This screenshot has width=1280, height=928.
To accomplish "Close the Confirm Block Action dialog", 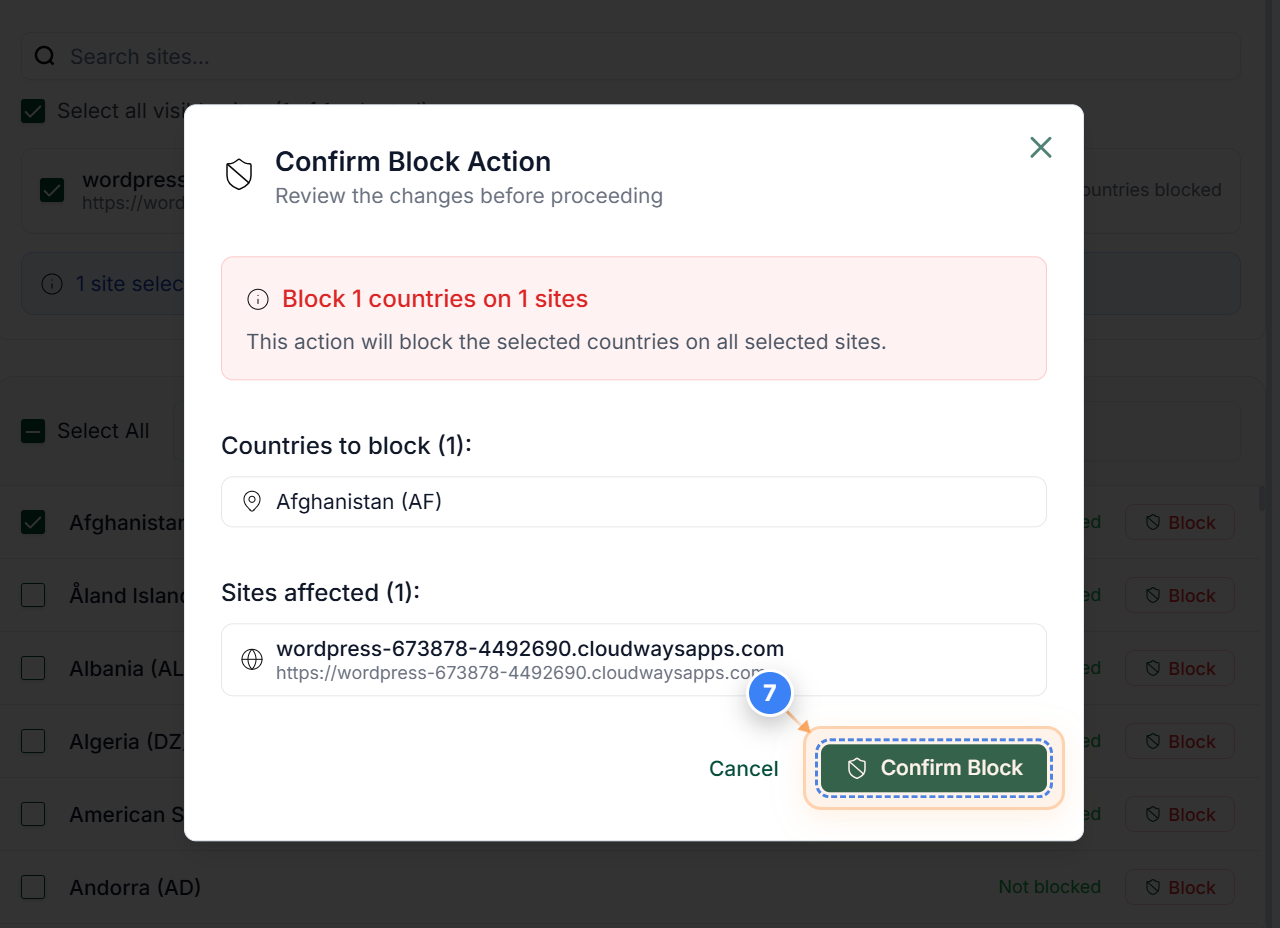I will [x=1040, y=147].
